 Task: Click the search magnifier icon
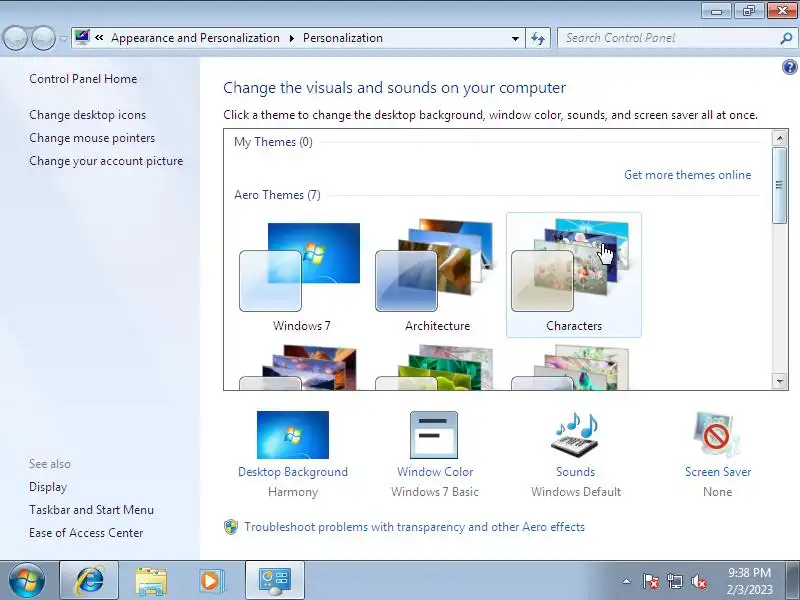(x=786, y=38)
